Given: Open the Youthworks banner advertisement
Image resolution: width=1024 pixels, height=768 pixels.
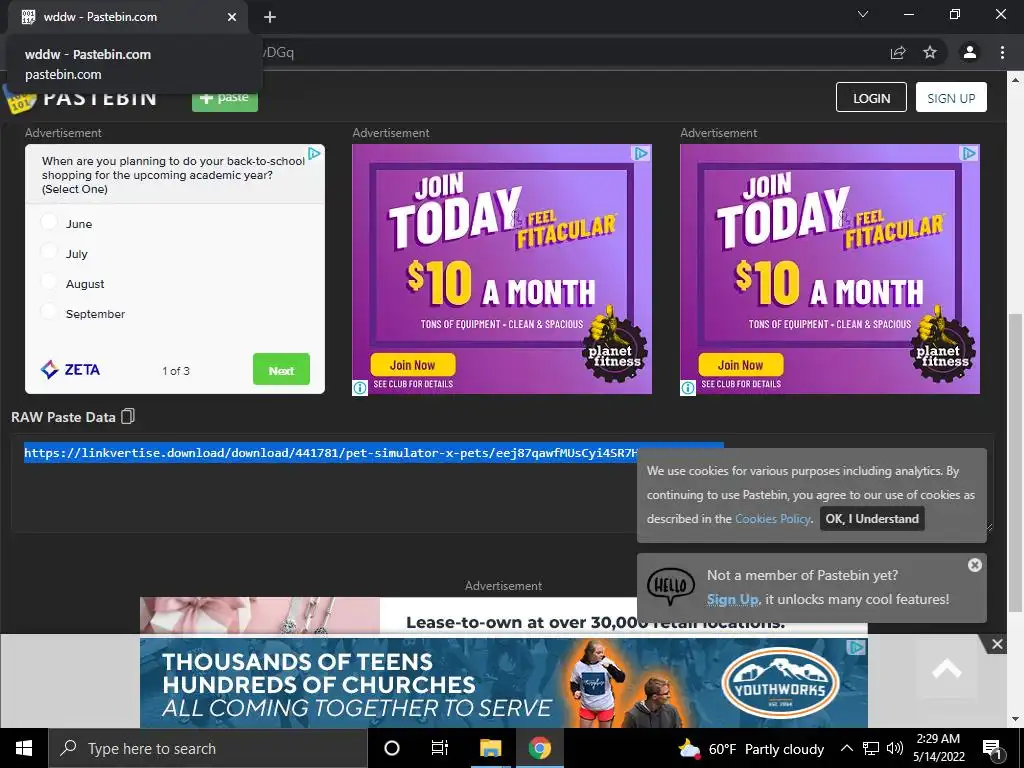Looking at the screenshot, I should pos(504,682).
